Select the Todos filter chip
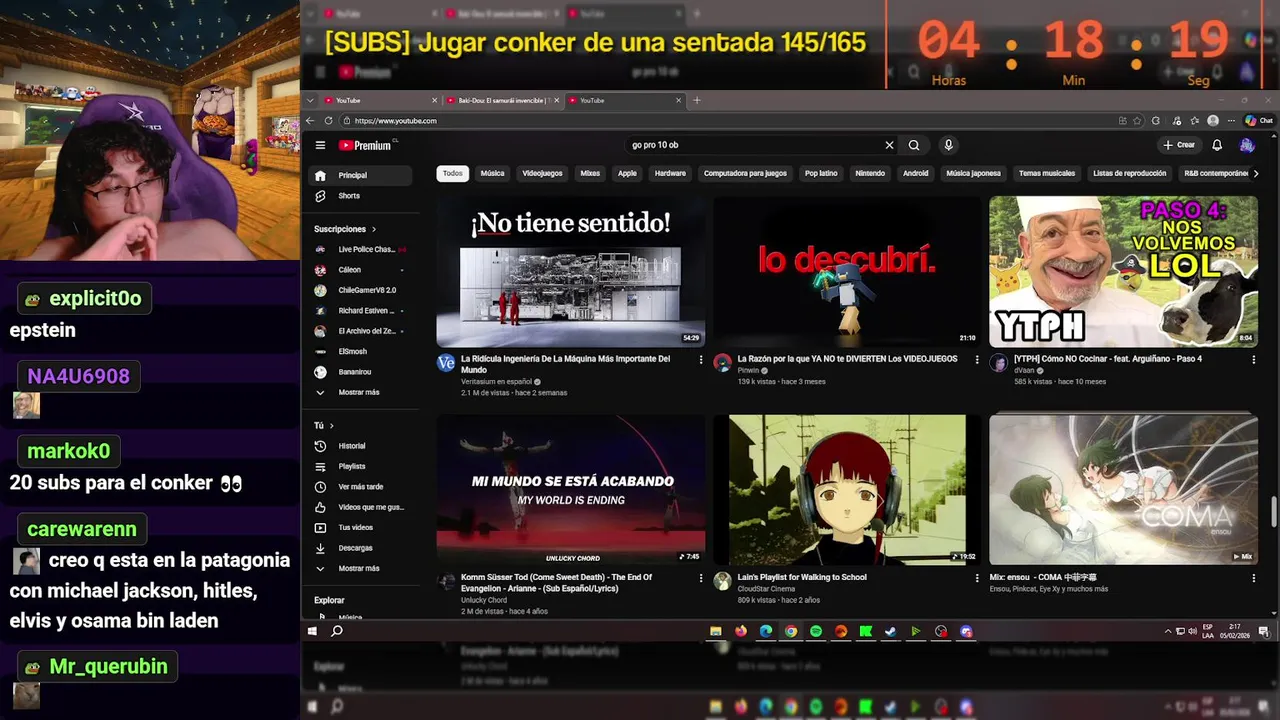This screenshot has width=1280, height=720. pyautogui.click(x=453, y=173)
